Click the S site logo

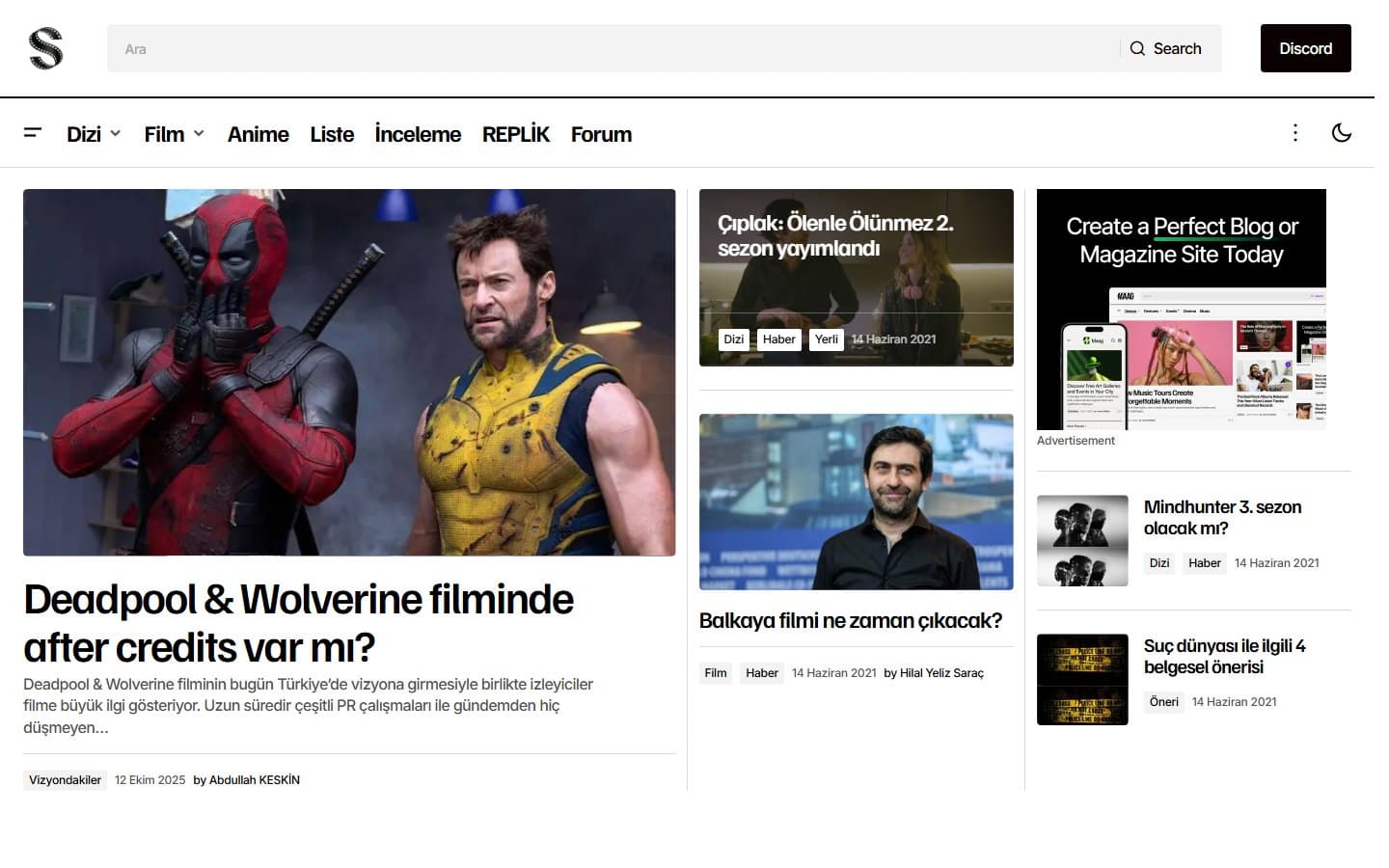pos(45,48)
